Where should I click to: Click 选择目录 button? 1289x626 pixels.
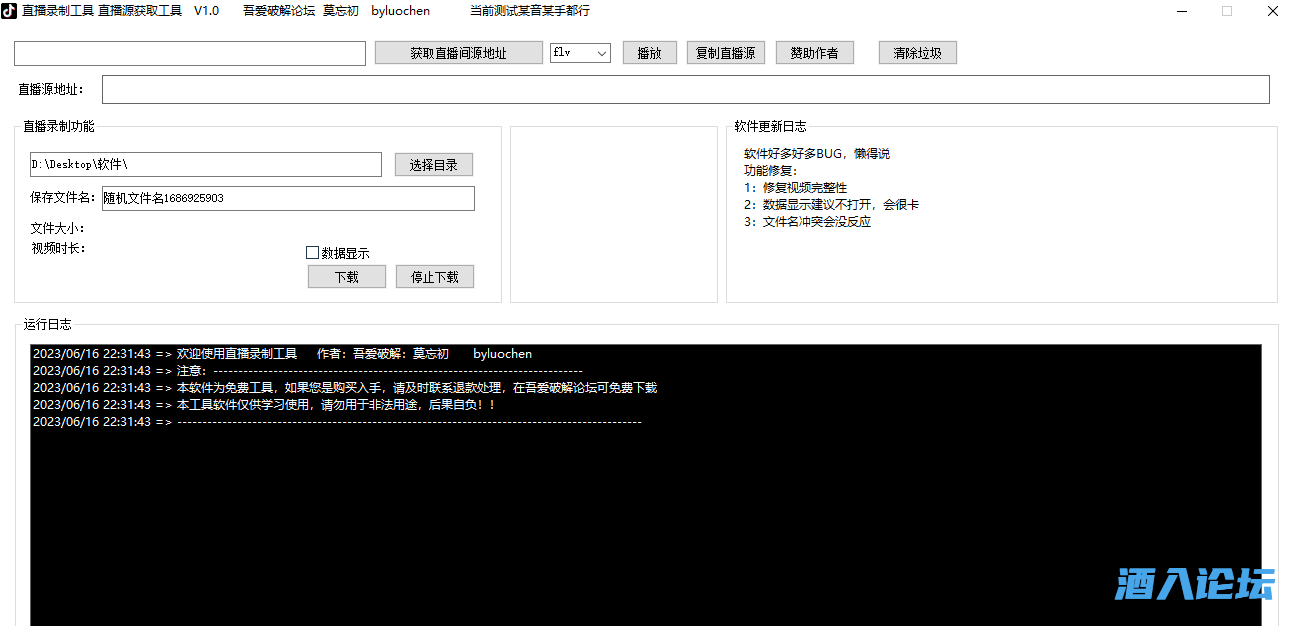(x=434, y=165)
